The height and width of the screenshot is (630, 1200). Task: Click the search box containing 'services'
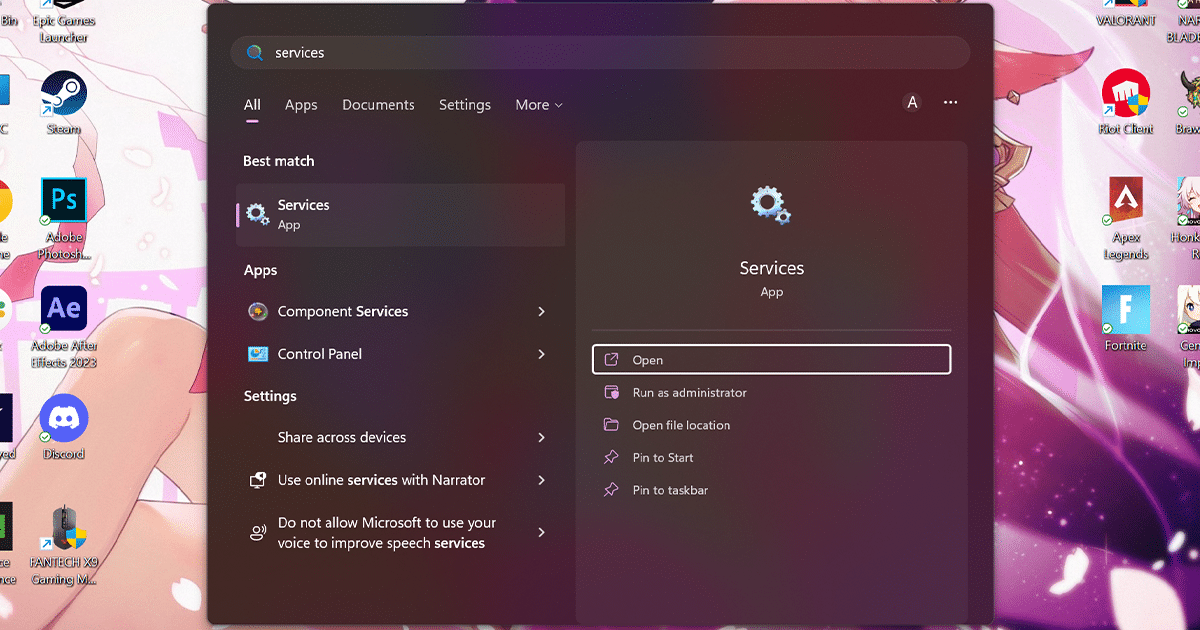click(x=600, y=53)
